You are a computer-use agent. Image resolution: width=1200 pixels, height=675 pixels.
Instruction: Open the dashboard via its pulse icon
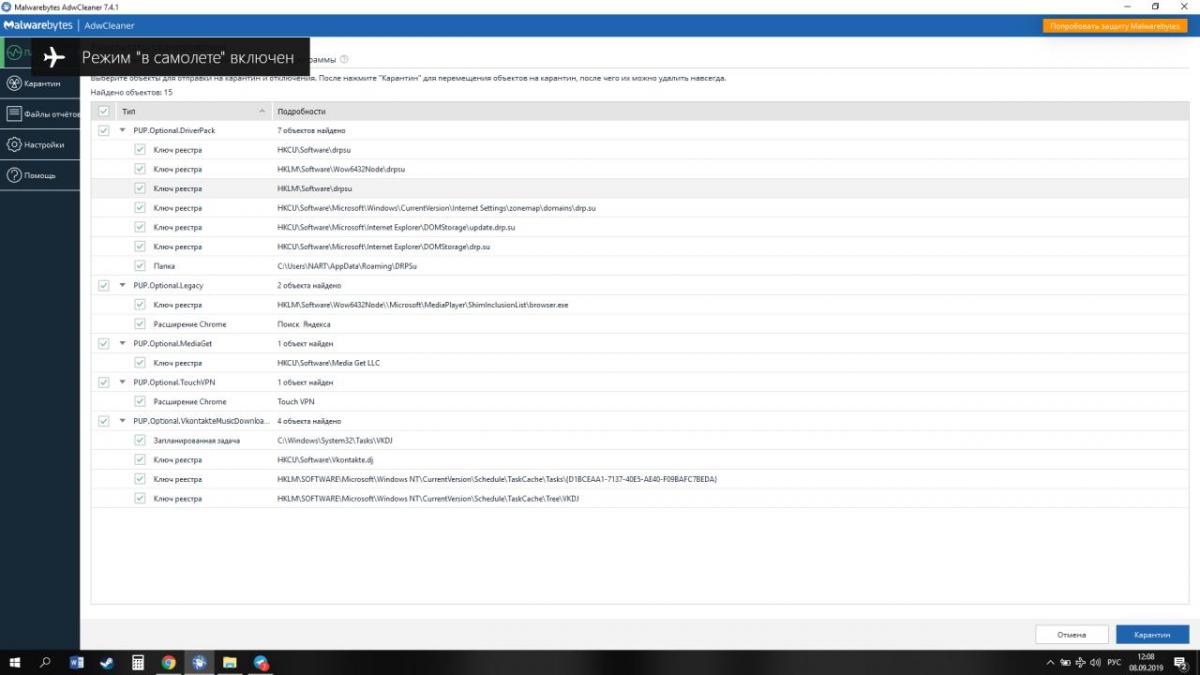pos(15,52)
